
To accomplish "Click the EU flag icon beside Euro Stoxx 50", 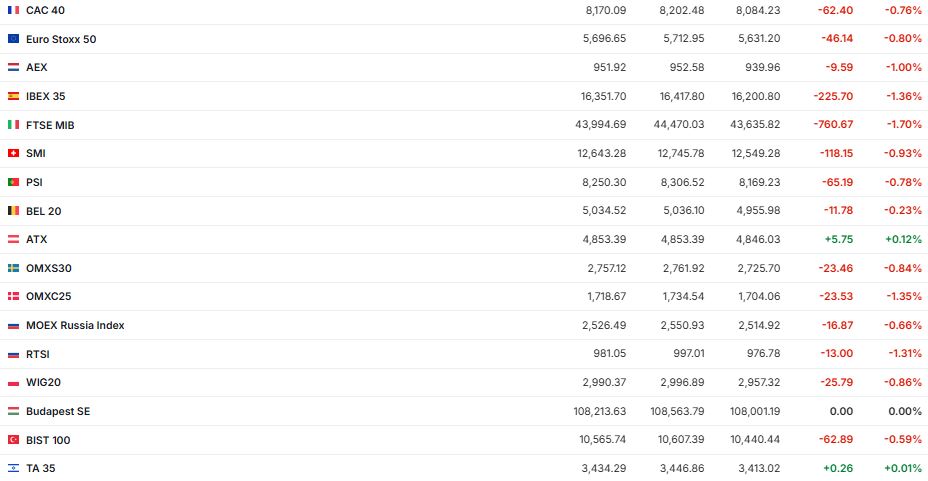I will 13,39.
